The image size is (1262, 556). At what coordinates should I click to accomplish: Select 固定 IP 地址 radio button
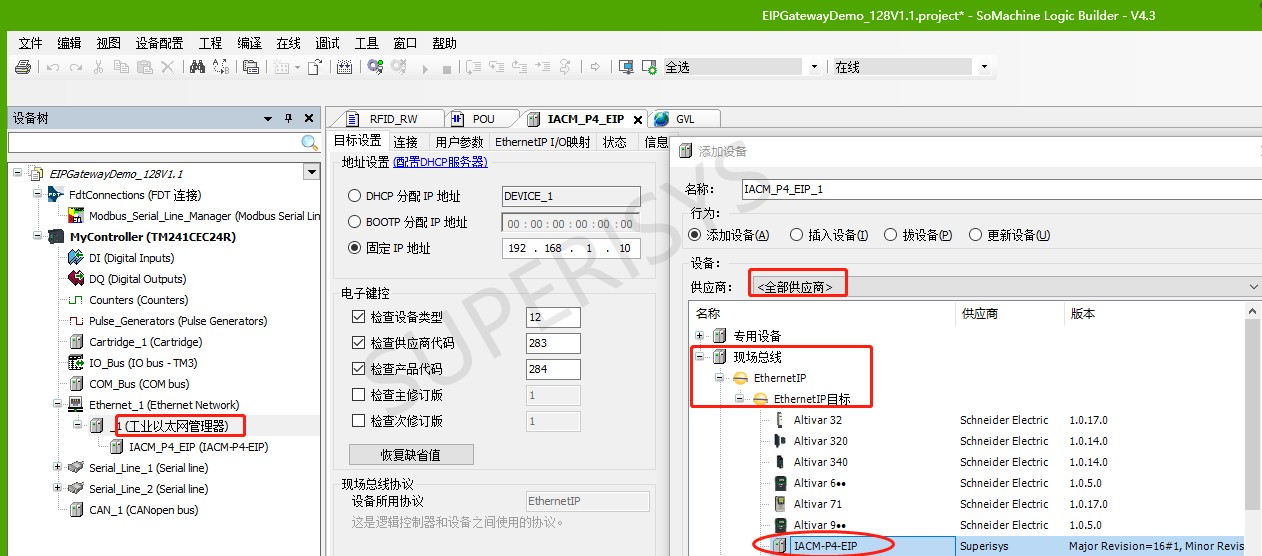[354, 248]
